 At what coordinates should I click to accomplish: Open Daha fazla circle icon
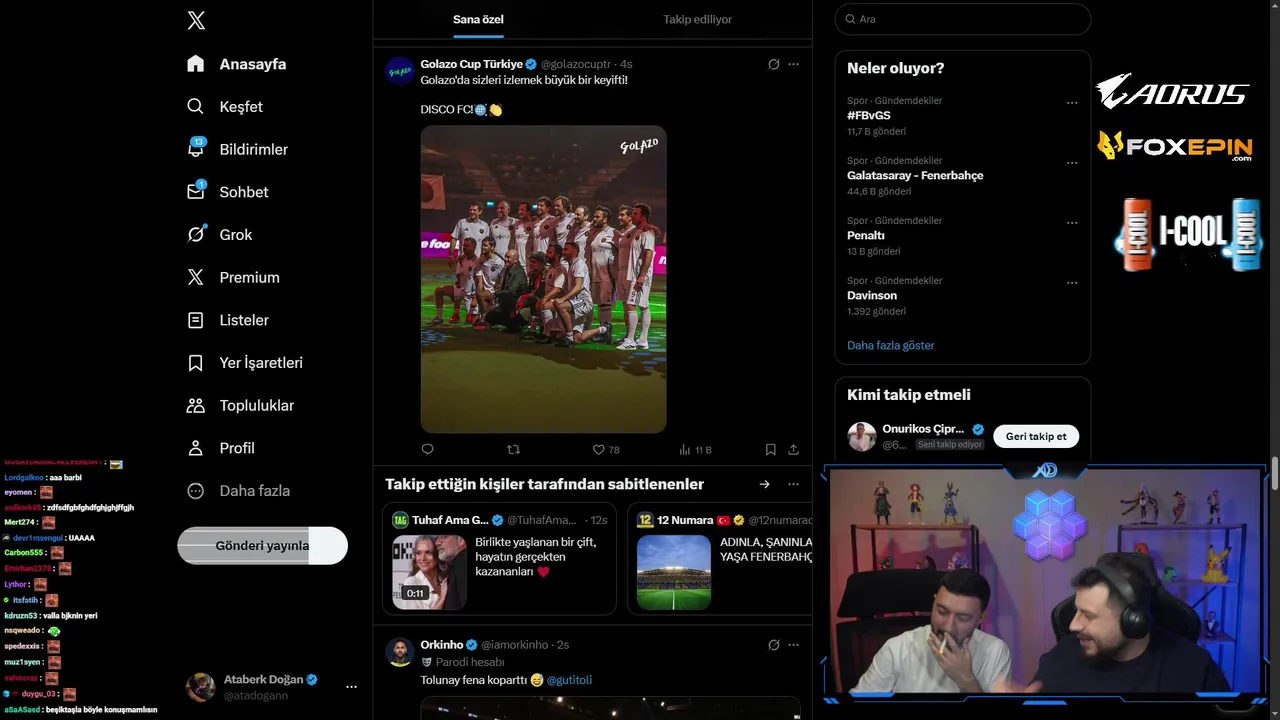[x=196, y=491]
